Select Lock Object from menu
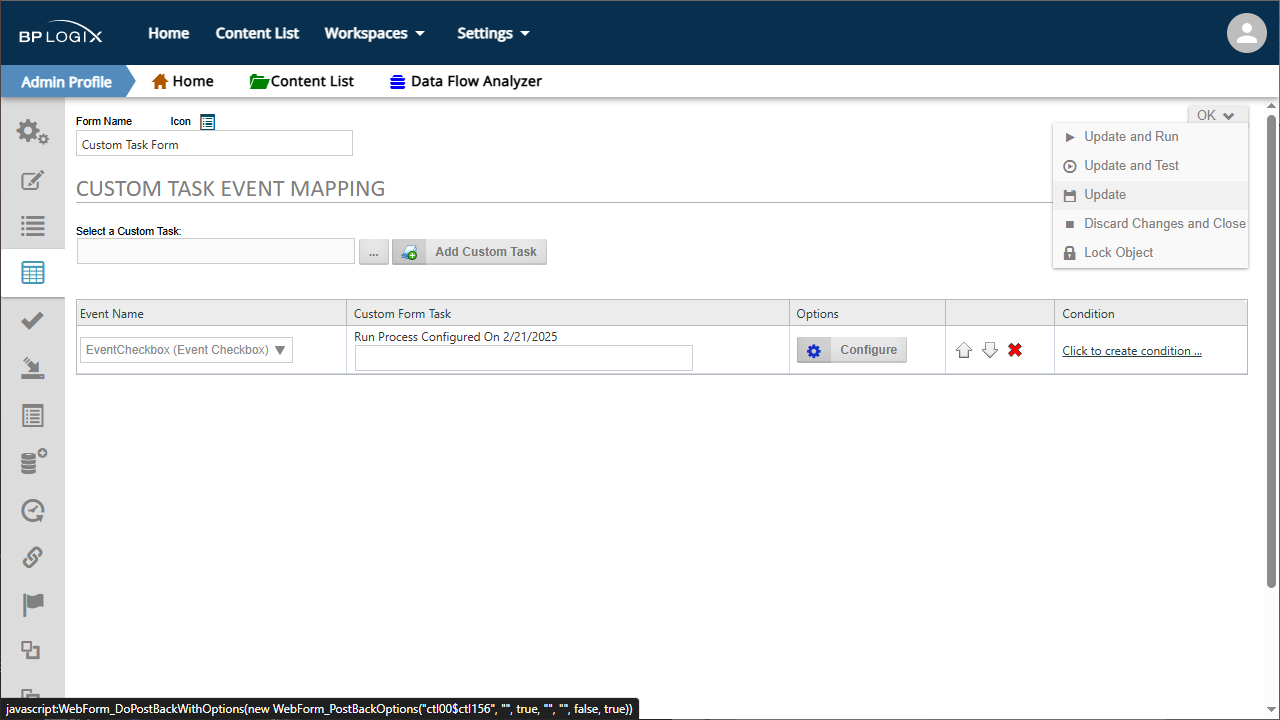 click(1150, 253)
